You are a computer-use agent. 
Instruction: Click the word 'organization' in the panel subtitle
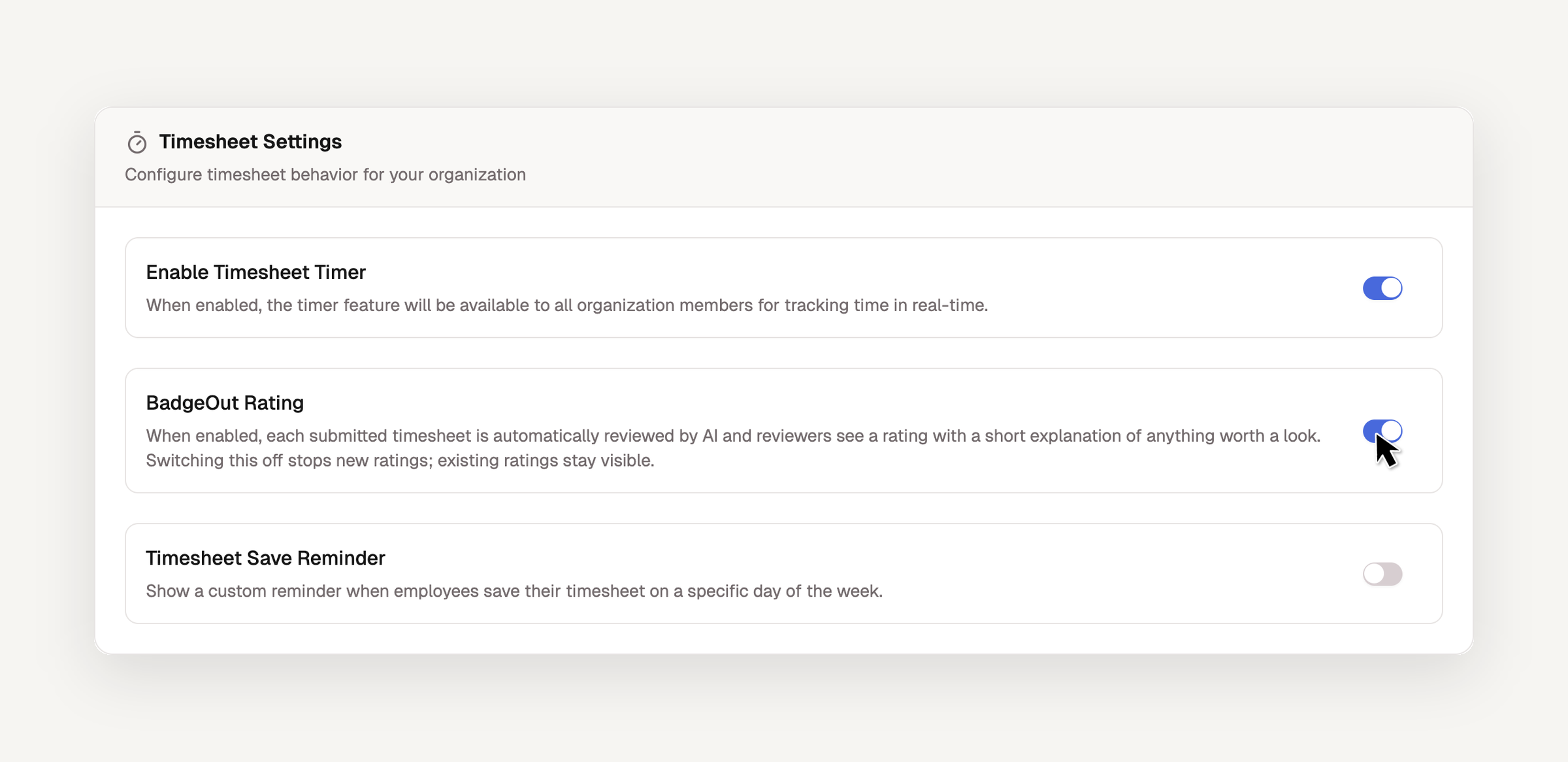click(477, 174)
